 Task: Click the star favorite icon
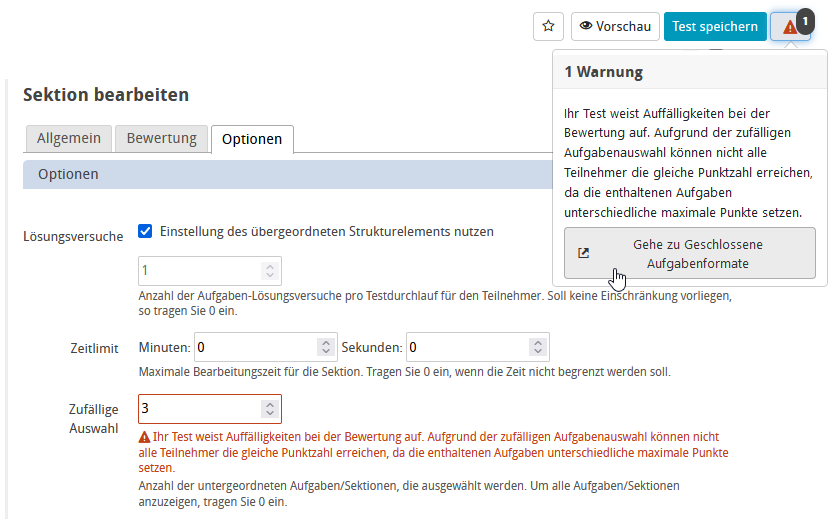pos(548,27)
